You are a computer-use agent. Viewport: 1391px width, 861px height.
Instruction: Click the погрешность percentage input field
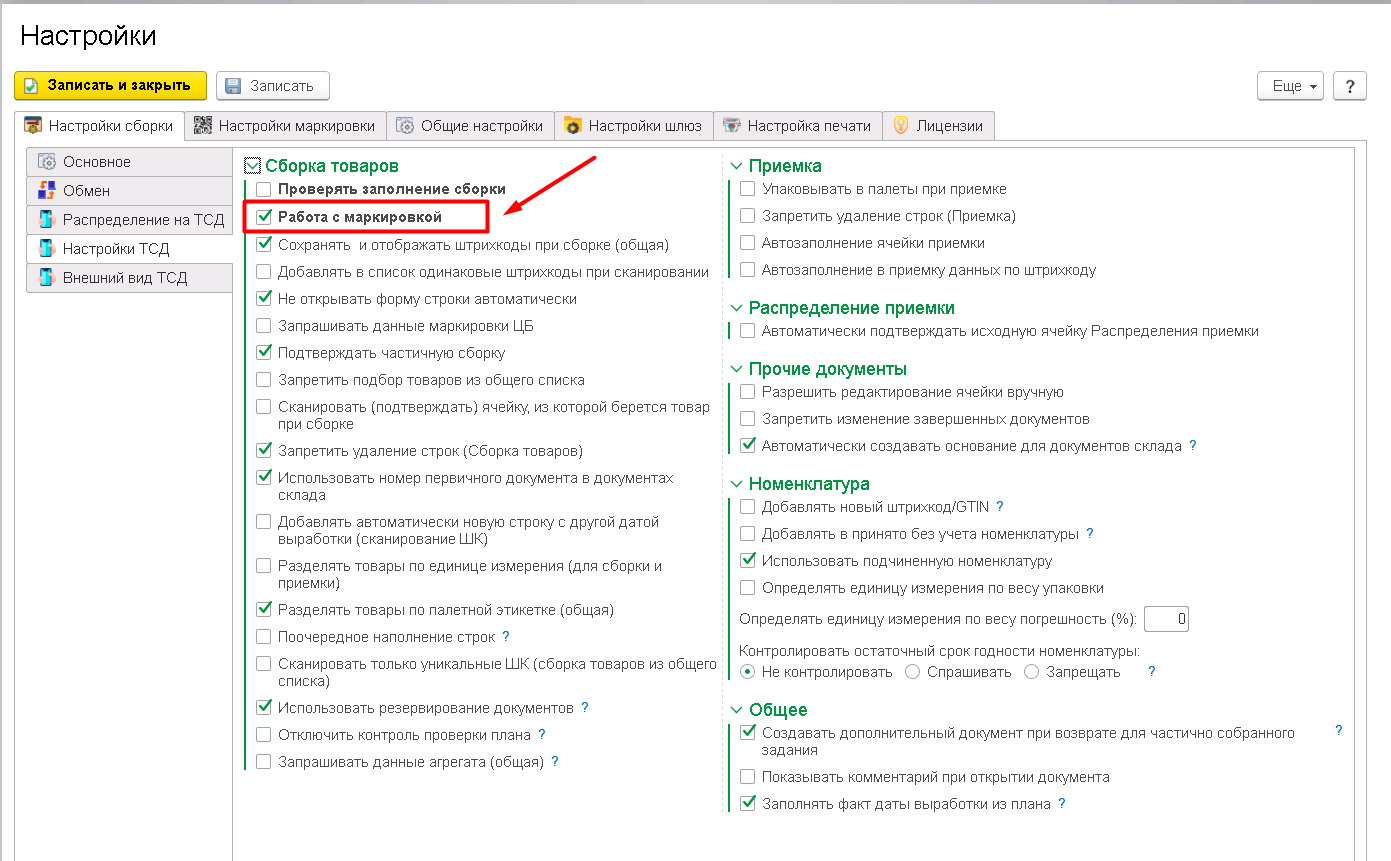(1166, 619)
